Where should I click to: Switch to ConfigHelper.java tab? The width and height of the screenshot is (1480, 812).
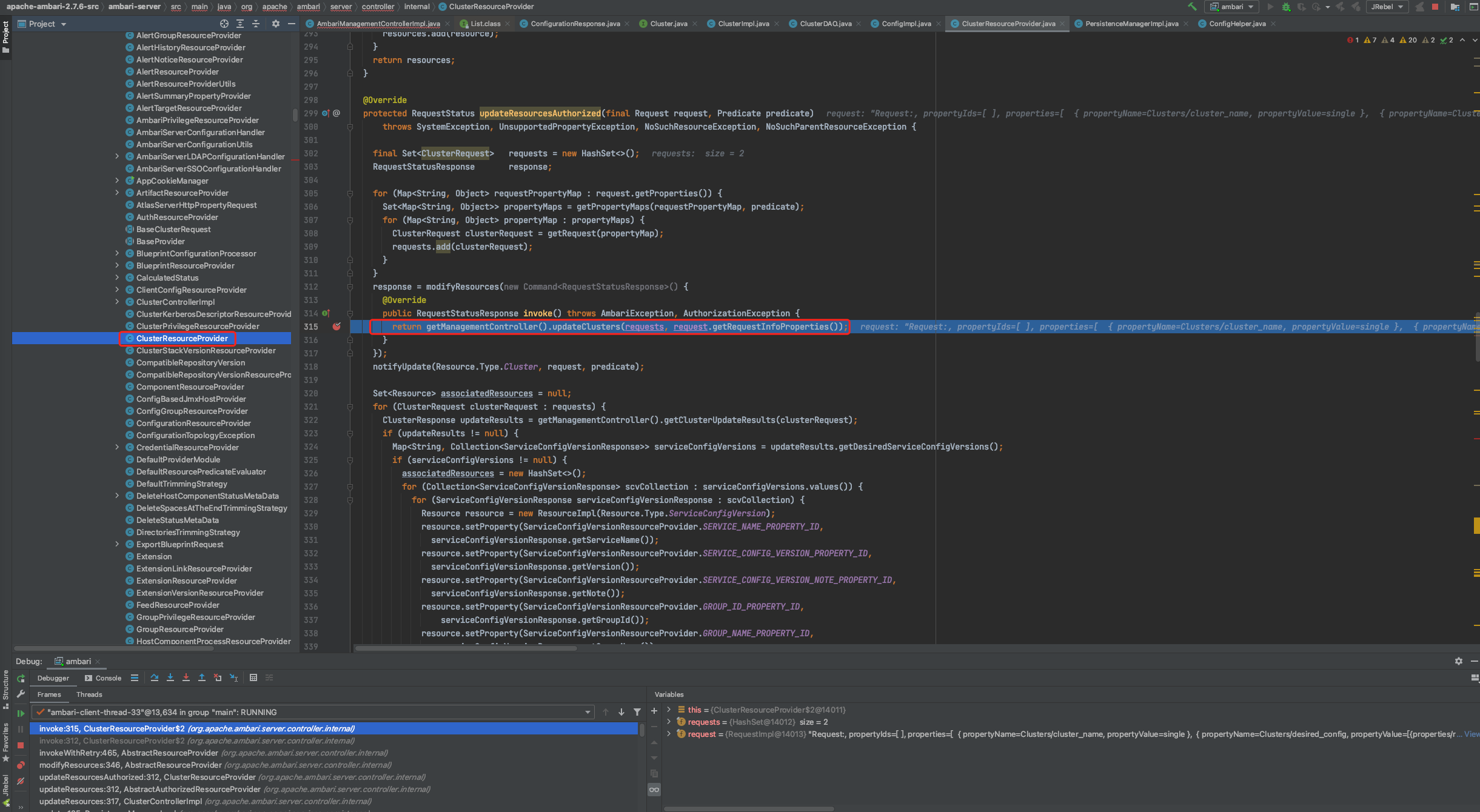1237,24
